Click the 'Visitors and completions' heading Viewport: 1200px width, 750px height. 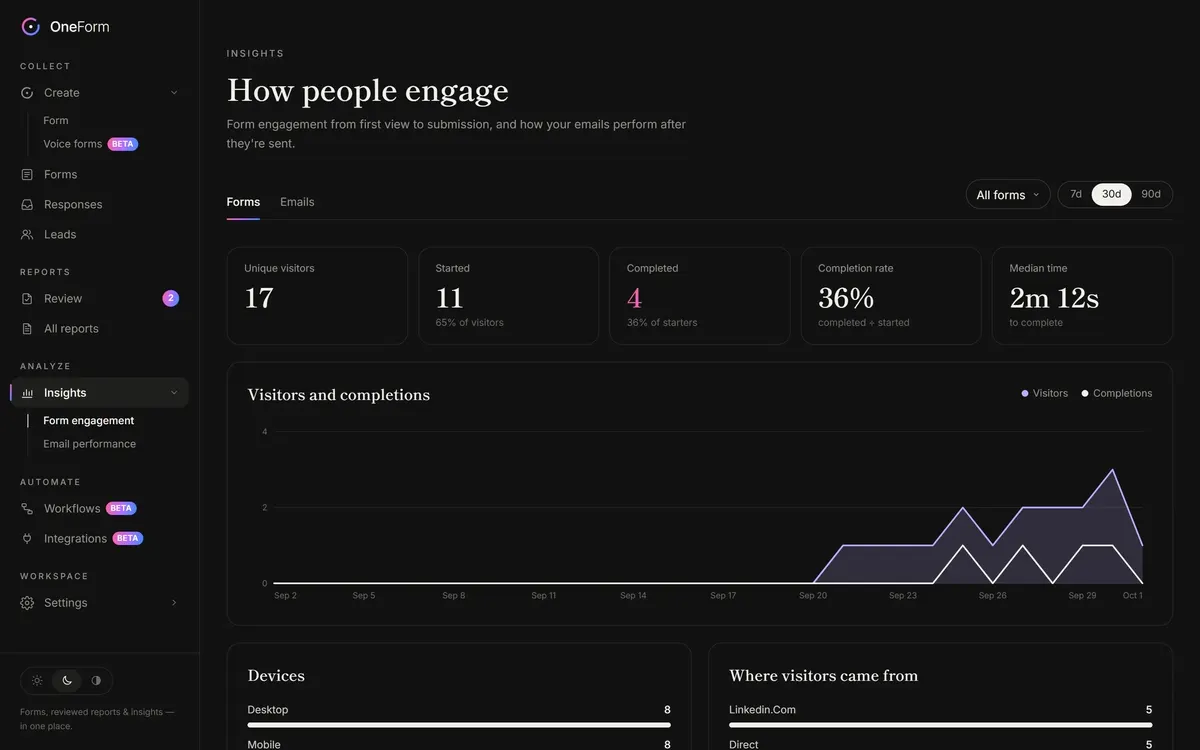pos(339,395)
